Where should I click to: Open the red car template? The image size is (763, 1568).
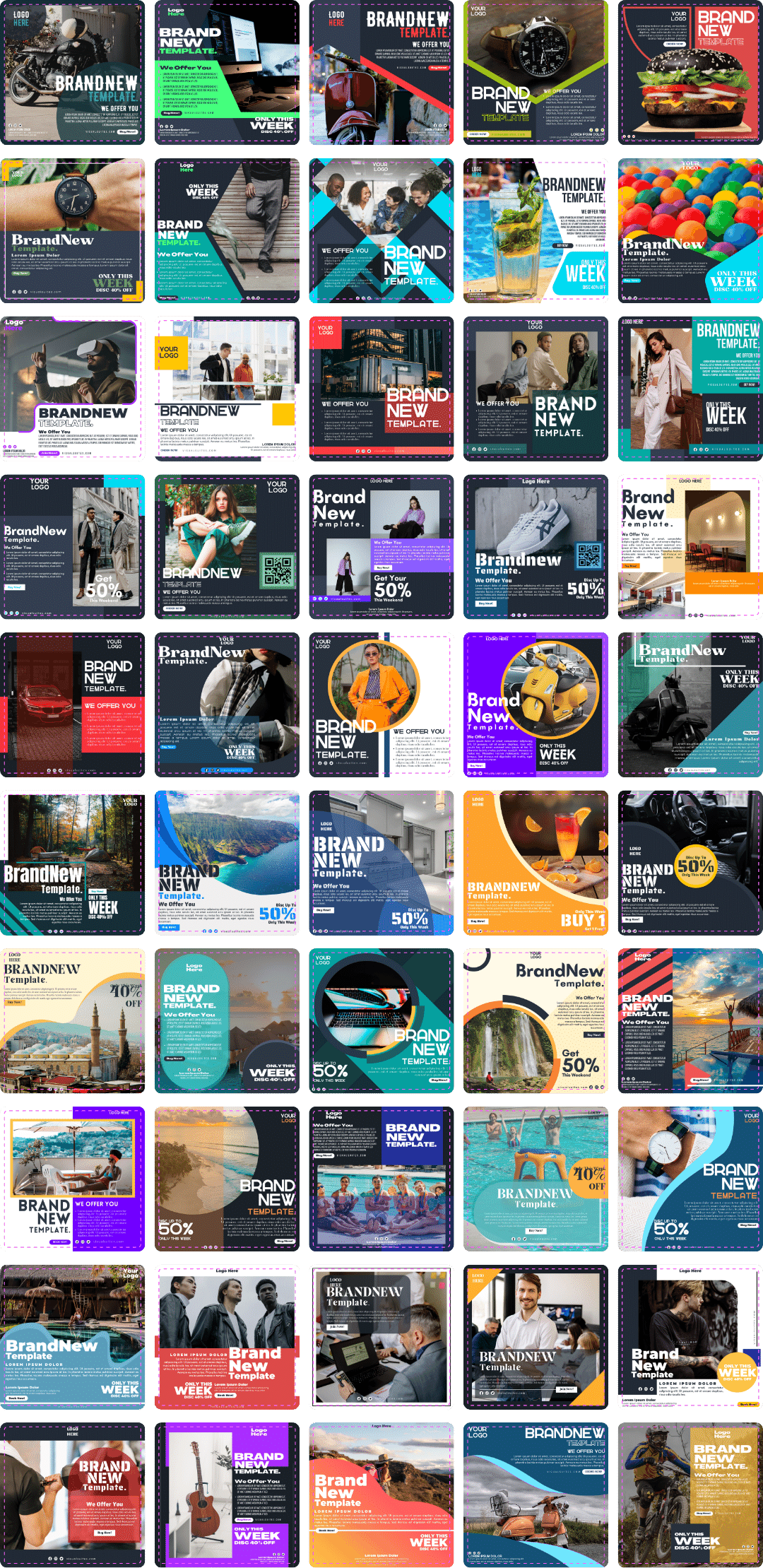(73, 705)
